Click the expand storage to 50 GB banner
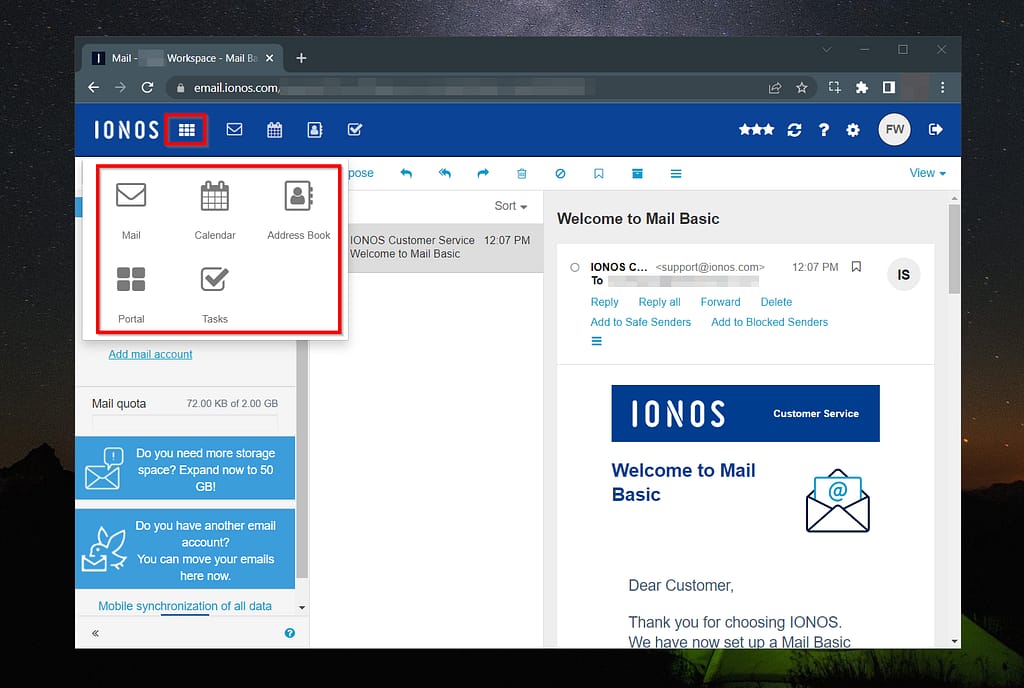 tap(185, 469)
